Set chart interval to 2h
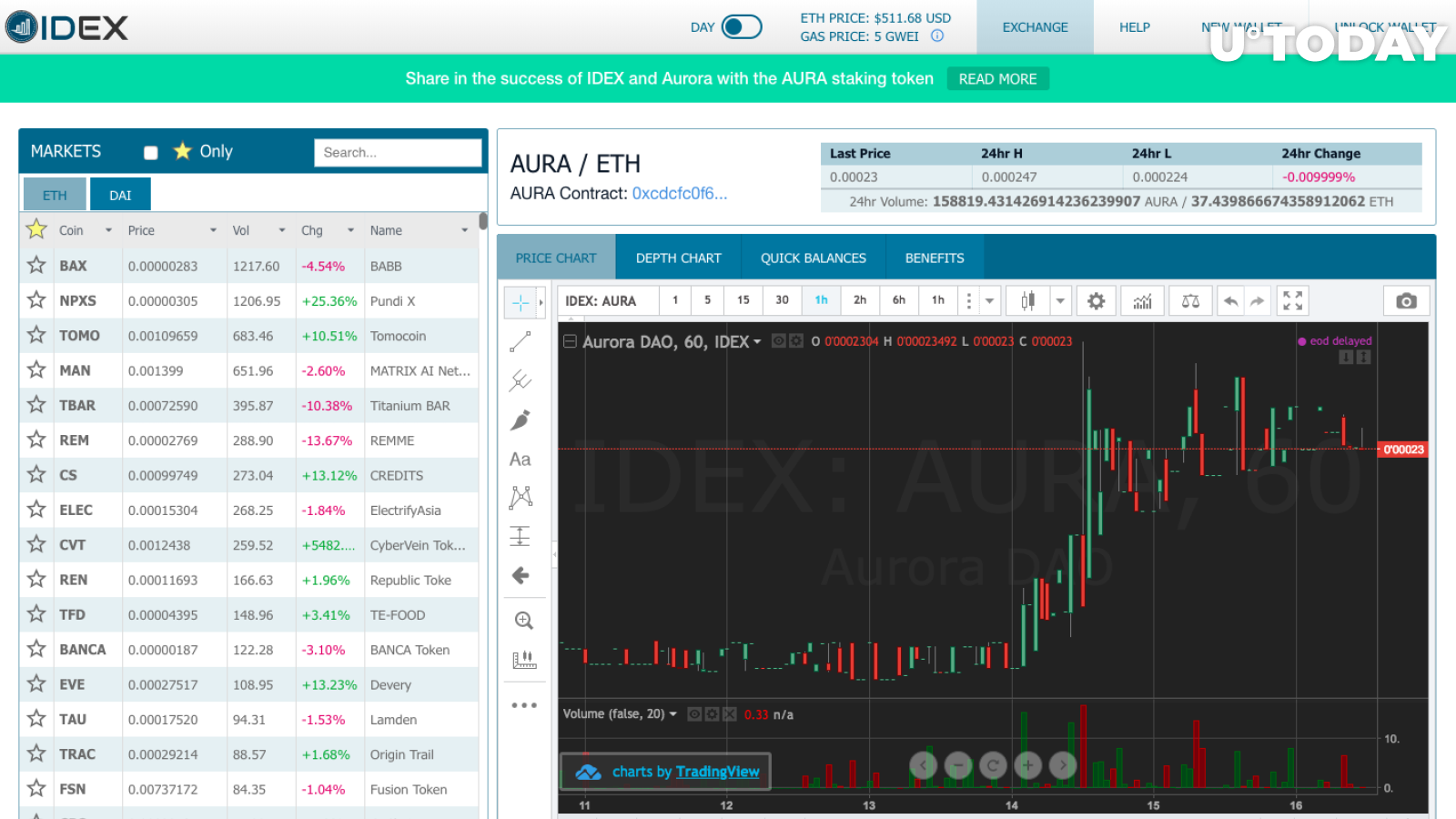 tap(860, 300)
